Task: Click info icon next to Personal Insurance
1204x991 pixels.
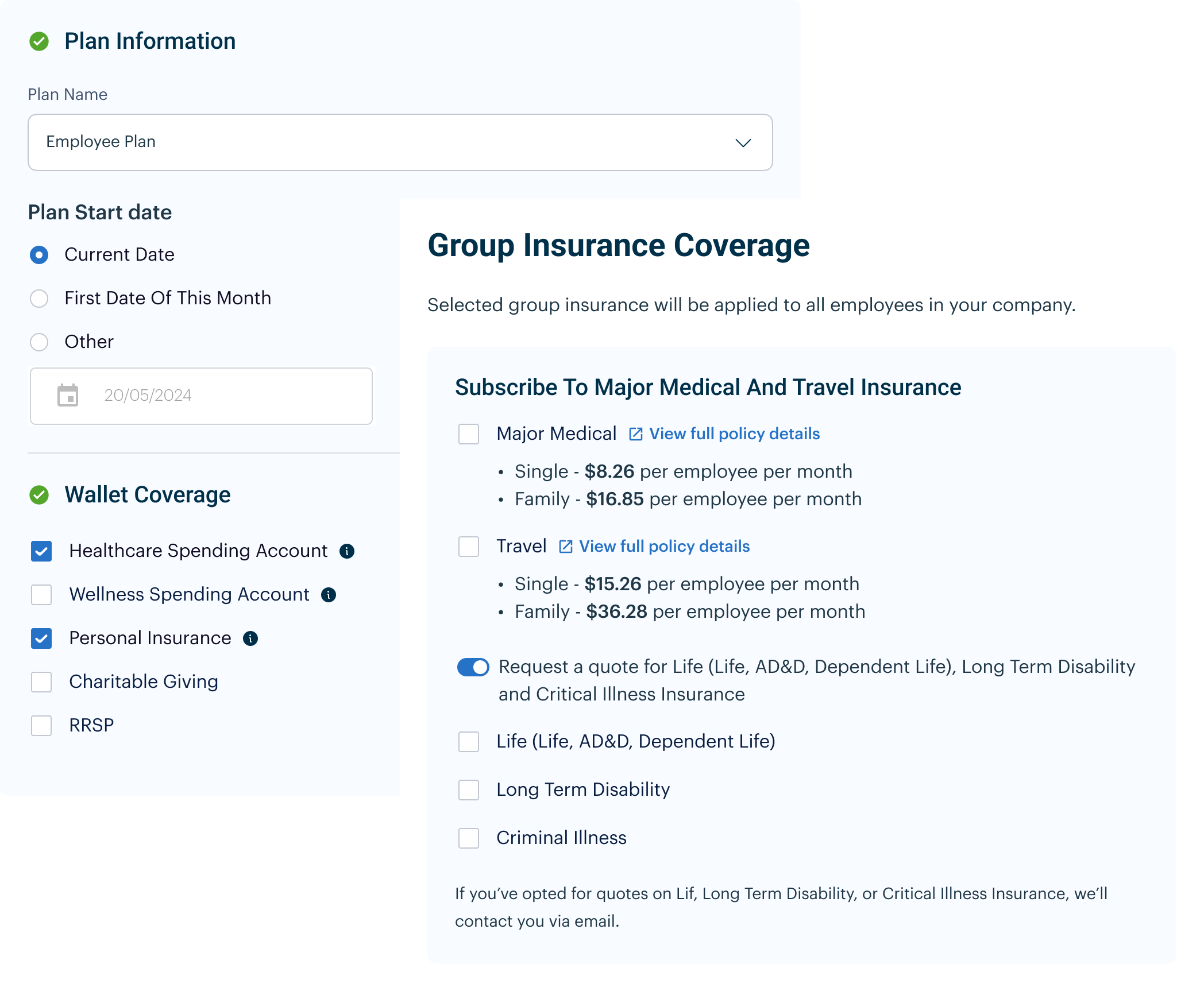Action: (x=250, y=638)
